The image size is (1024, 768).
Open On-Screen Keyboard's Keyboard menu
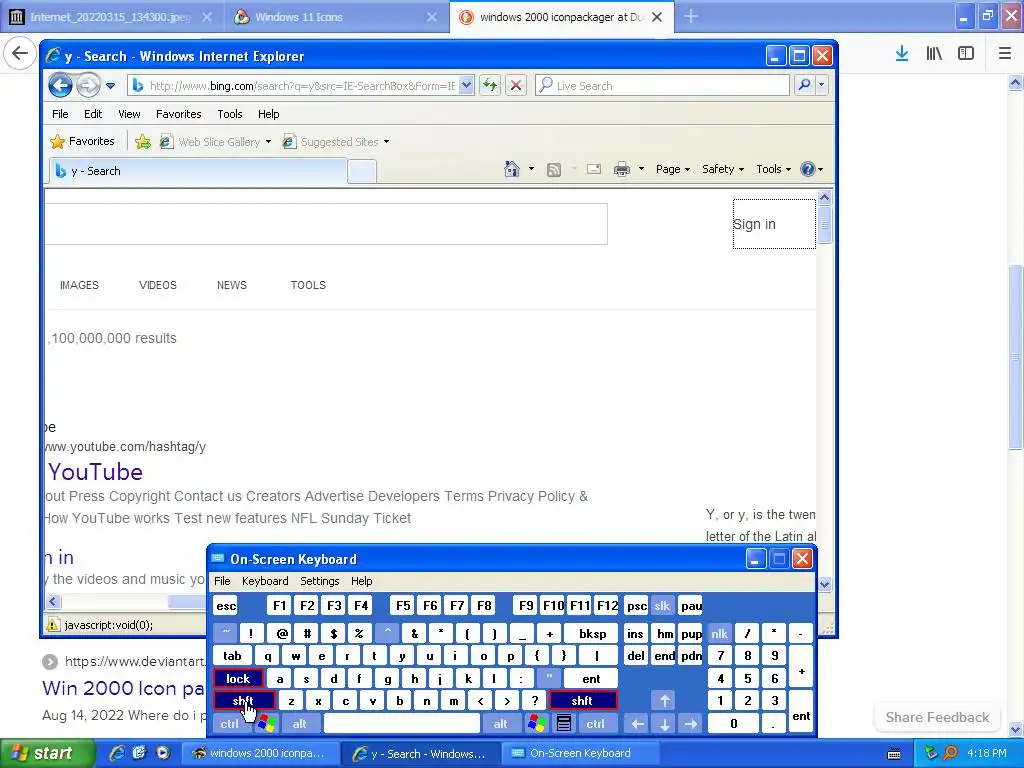point(264,581)
